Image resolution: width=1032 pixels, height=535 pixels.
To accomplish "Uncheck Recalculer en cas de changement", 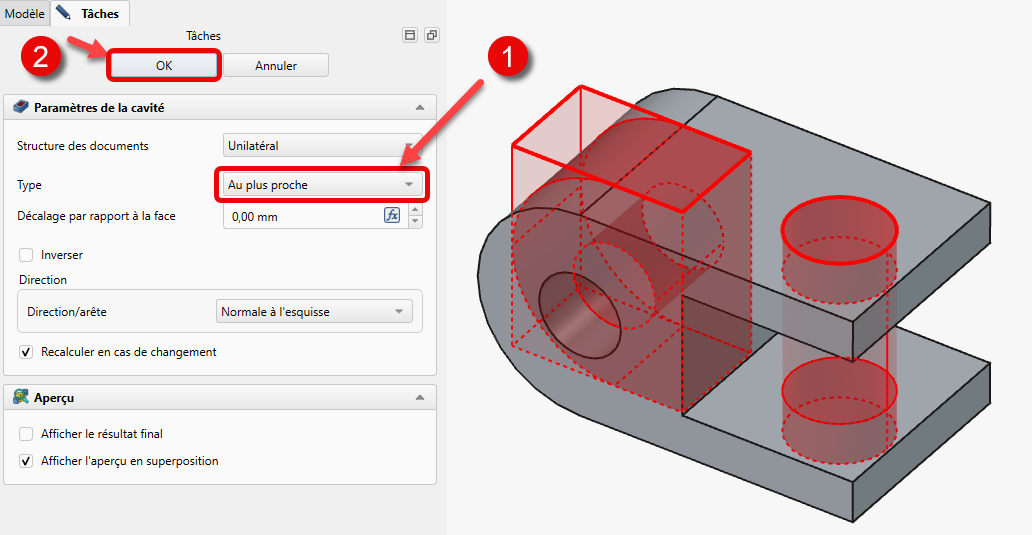I will click(x=26, y=352).
